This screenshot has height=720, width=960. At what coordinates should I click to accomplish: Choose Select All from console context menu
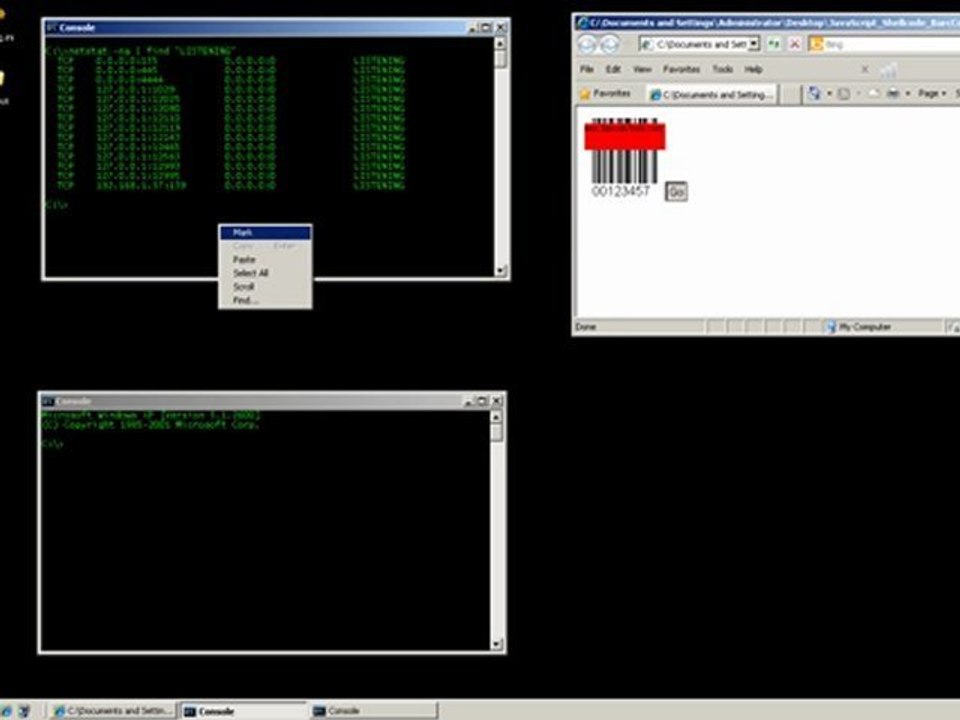tap(265, 273)
